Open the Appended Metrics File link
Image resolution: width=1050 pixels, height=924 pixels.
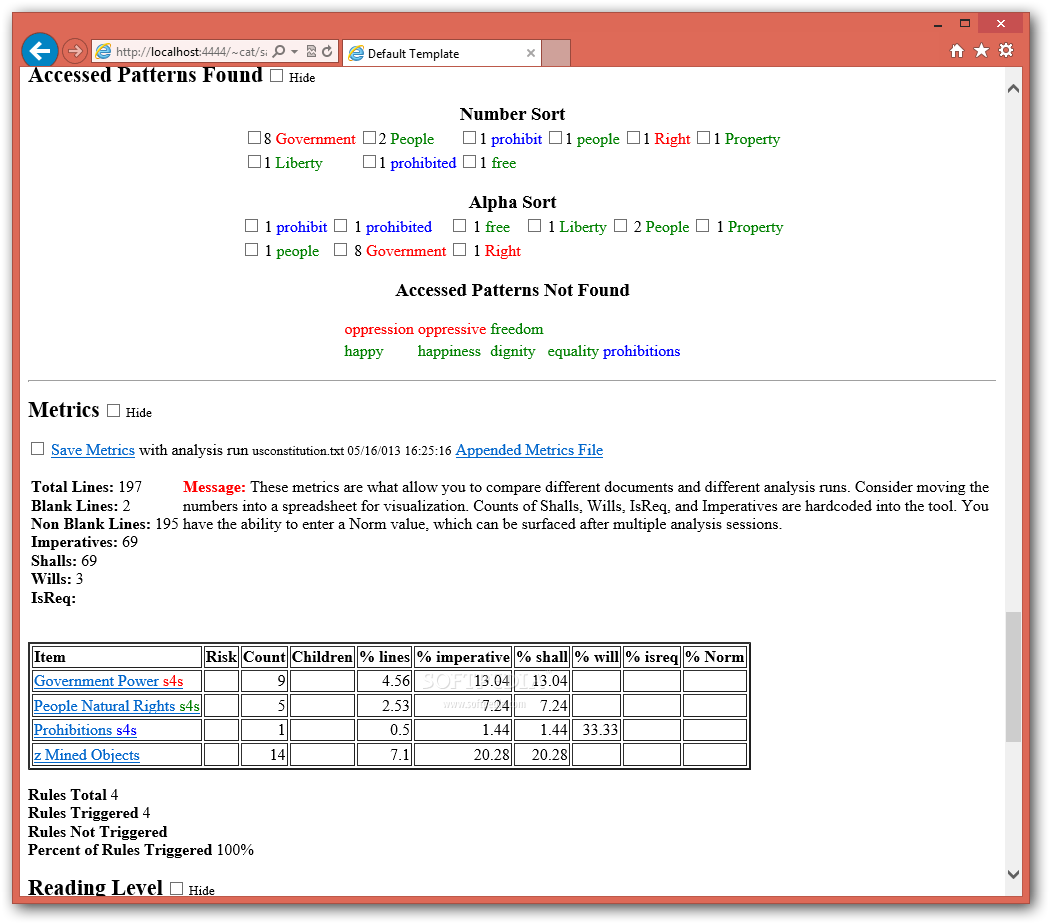coord(529,450)
